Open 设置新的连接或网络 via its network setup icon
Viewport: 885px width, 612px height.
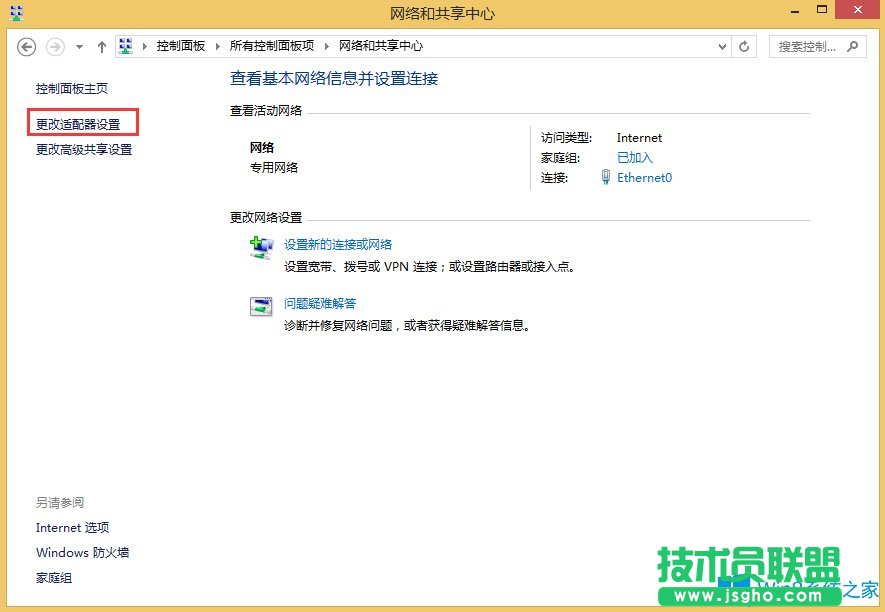(x=261, y=250)
